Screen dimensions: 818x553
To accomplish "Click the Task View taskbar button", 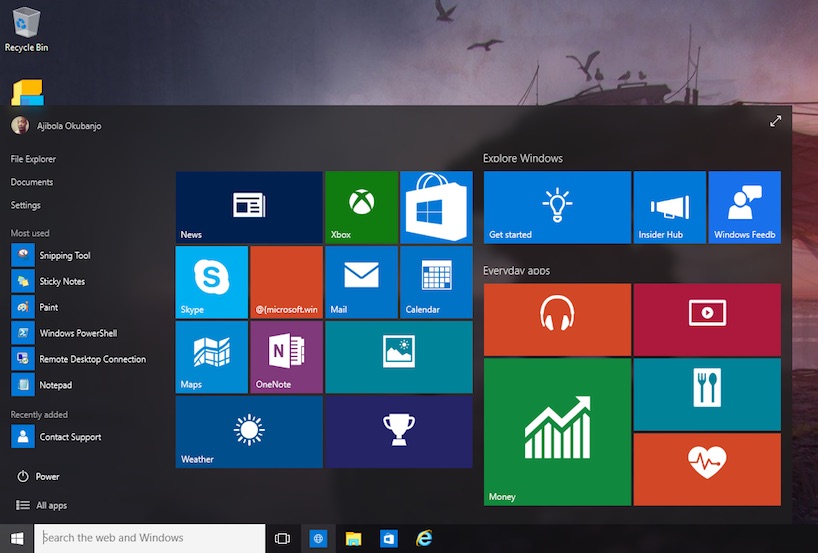I will point(282,539).
